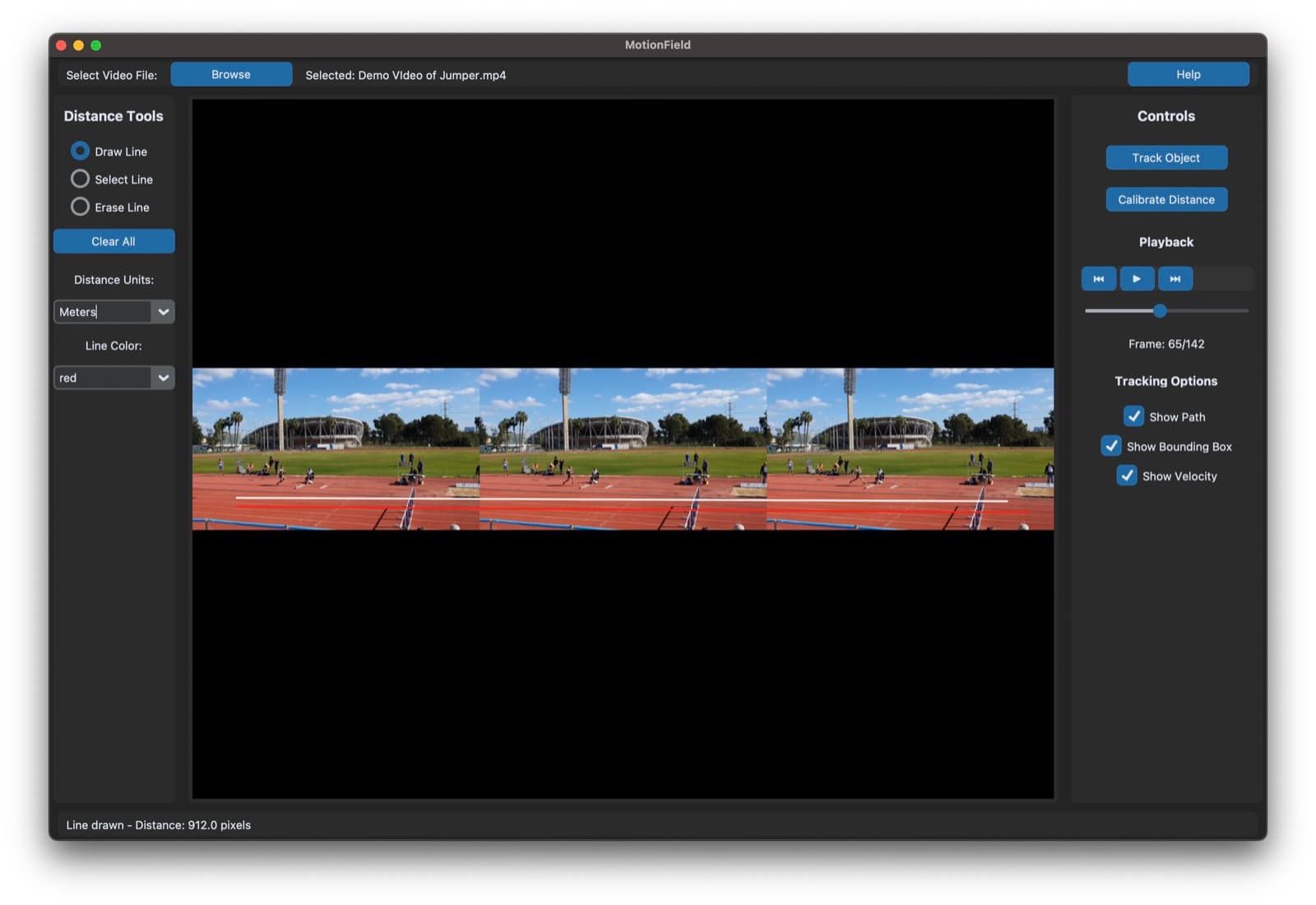Image resolution: width=1316 pixels, height=905 pixels.
Task: Expand the Line Color dropdown arrow
Action: click(x=163, y=378)
